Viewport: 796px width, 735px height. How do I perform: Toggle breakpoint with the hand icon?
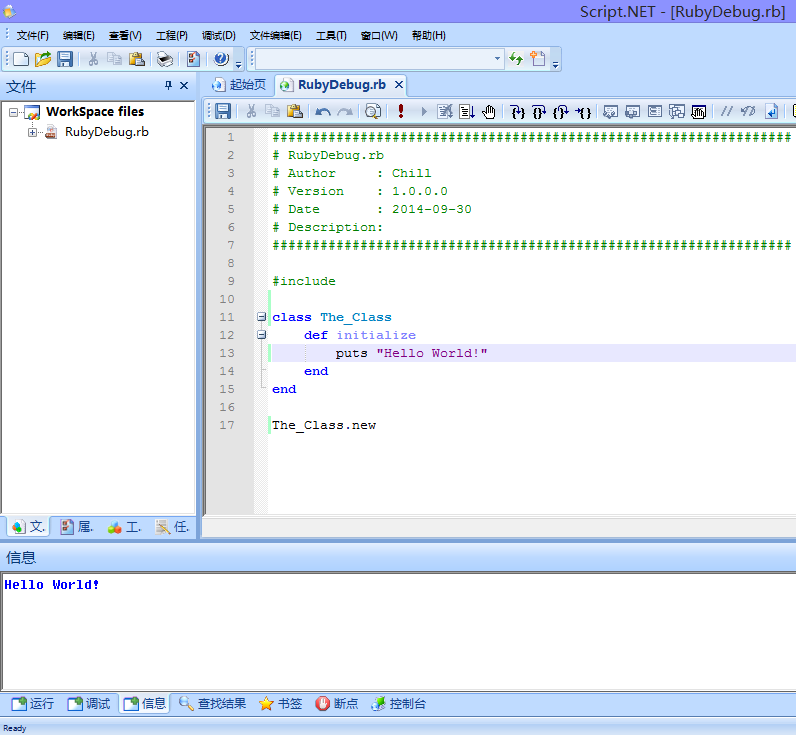coord(488,111)
